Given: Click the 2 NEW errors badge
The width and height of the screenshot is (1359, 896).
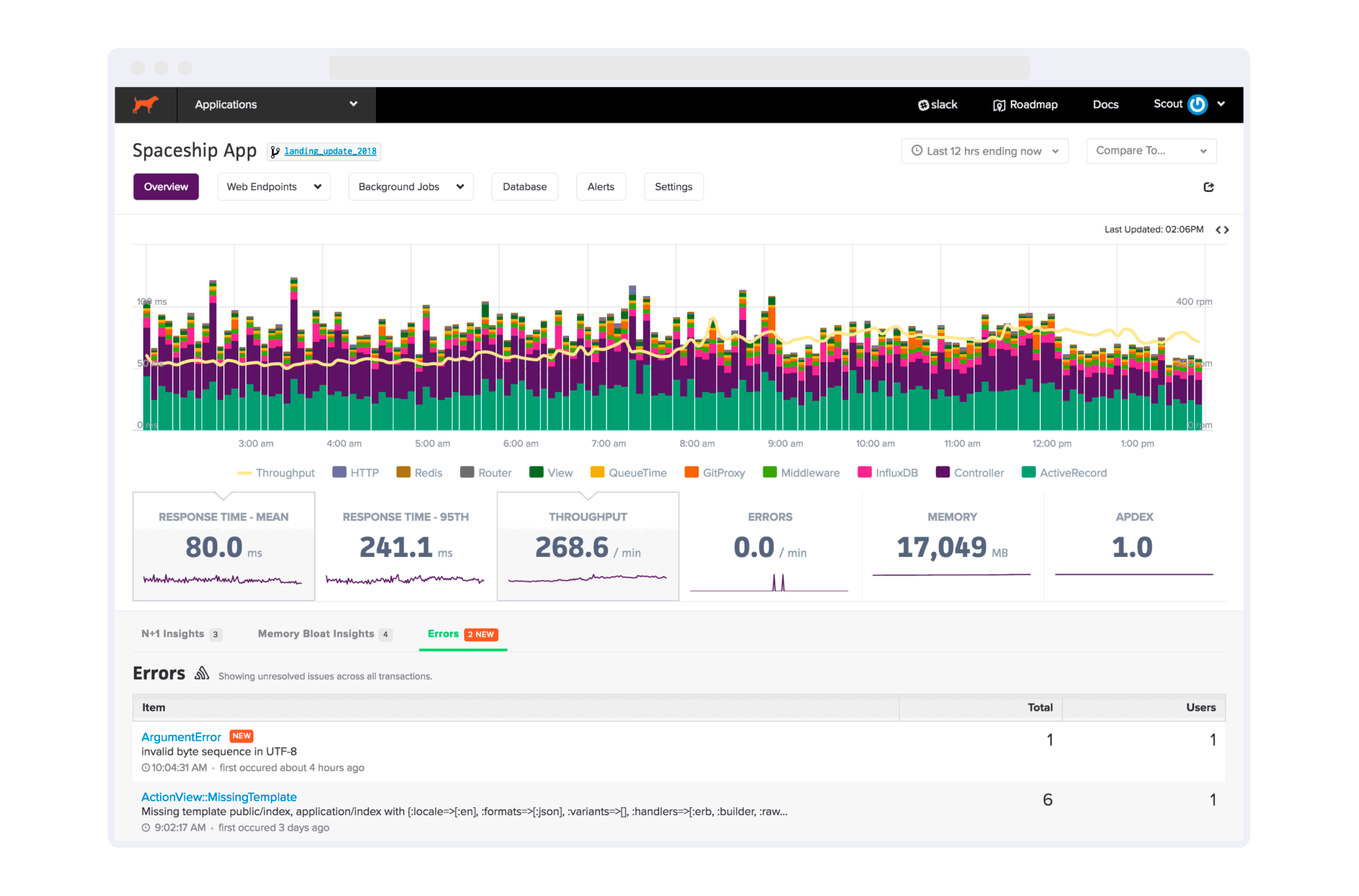Looking at the screenshot, I should click(481, 635).
